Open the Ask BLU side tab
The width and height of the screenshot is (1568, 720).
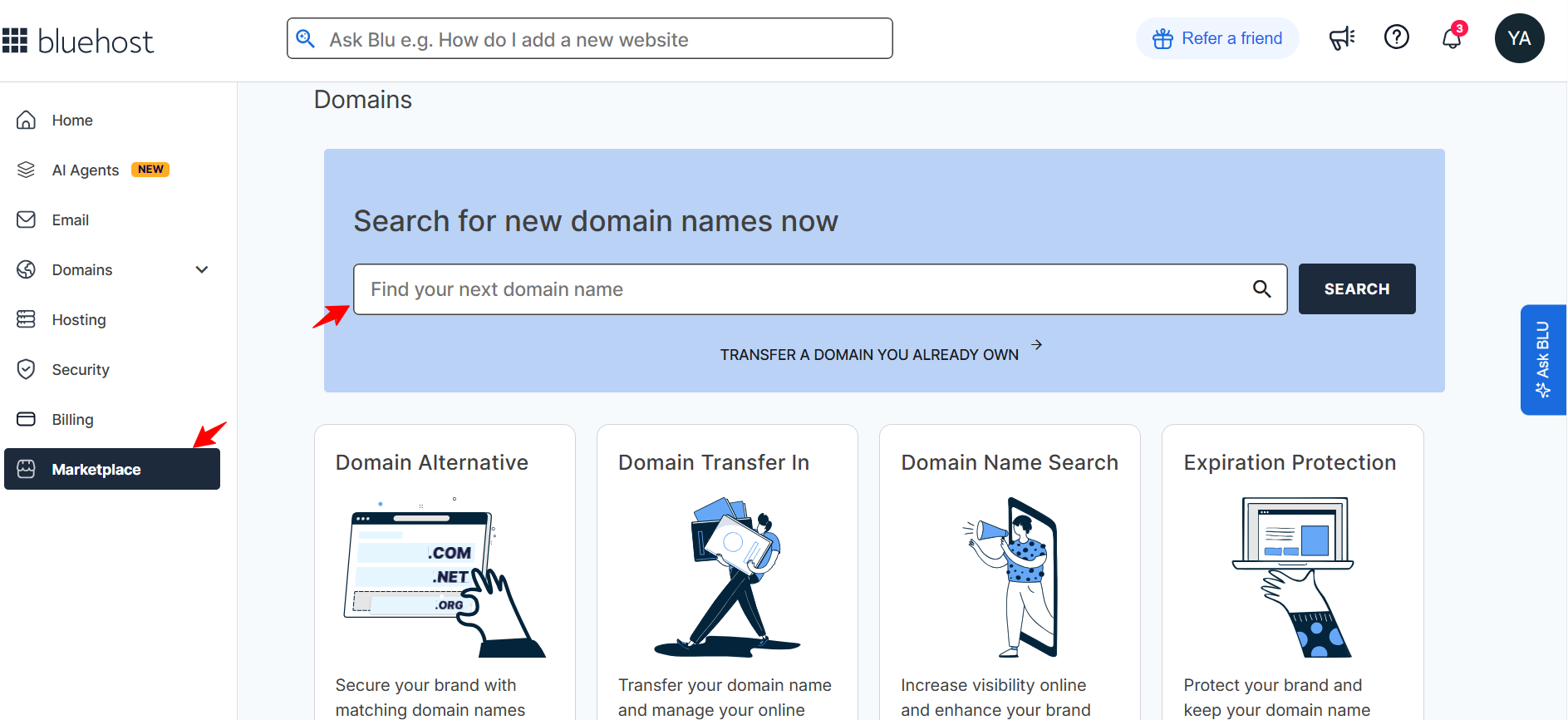(1543, 360)
